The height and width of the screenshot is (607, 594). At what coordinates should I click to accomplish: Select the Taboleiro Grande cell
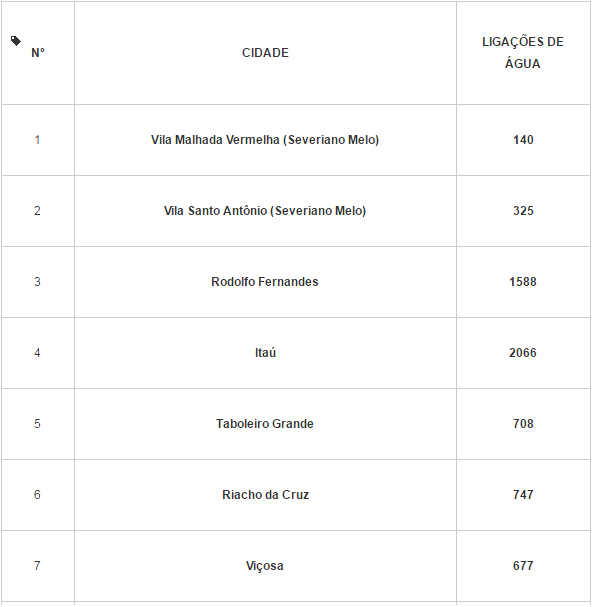(x=265, y=424)
